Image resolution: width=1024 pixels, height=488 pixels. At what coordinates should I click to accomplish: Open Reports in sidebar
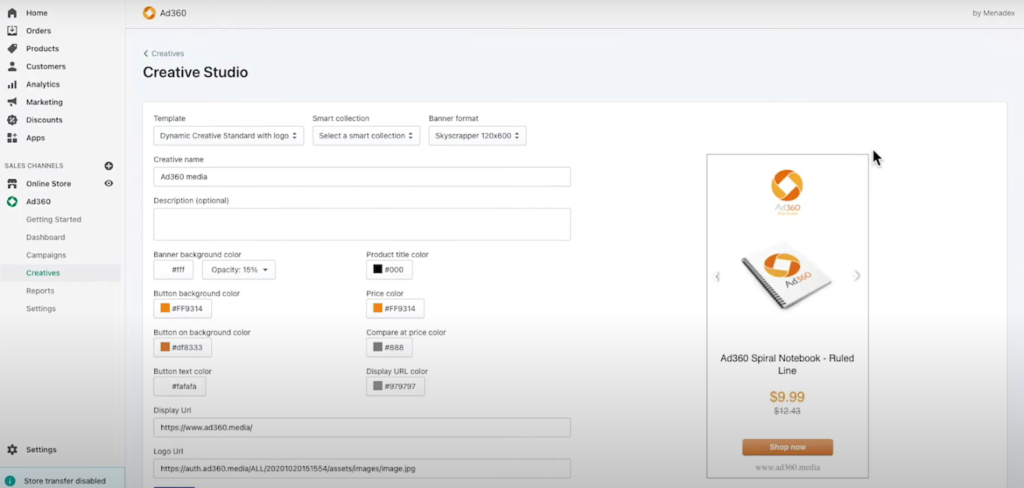pos(40,291)
